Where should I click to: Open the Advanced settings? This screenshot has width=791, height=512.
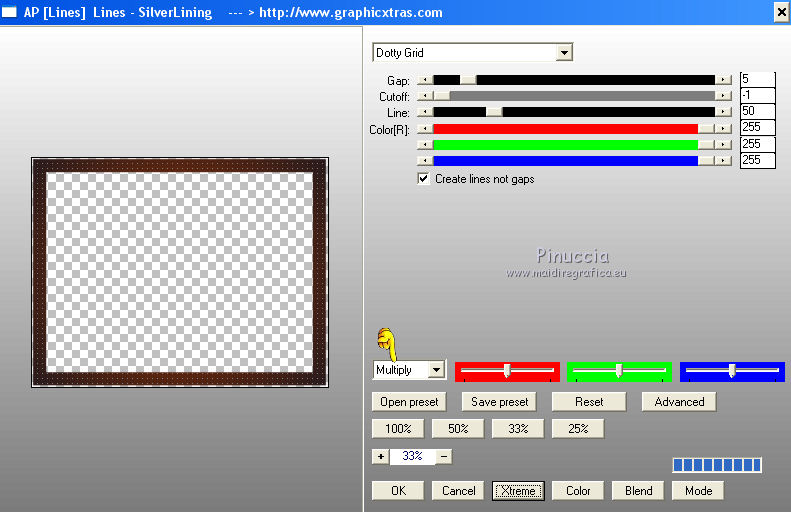tap(679, 402)
